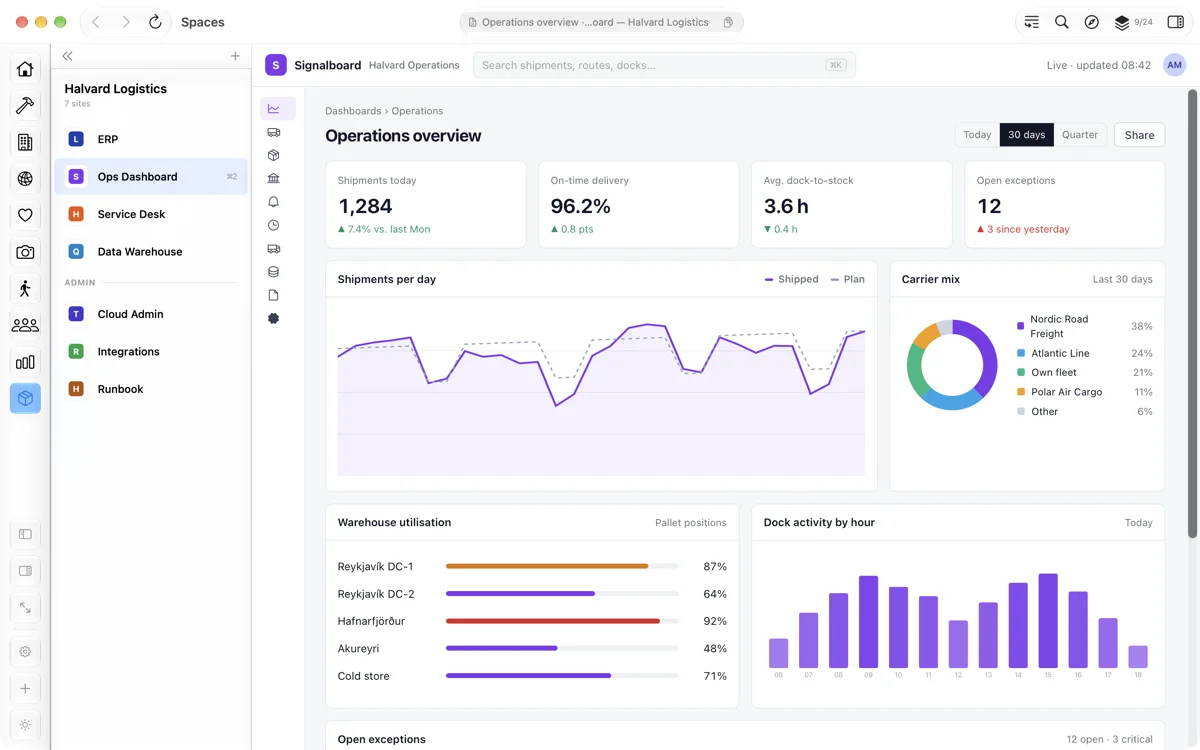Click the clock history nav icon
Screen dimensions: 1200x750
coord(274,225)
